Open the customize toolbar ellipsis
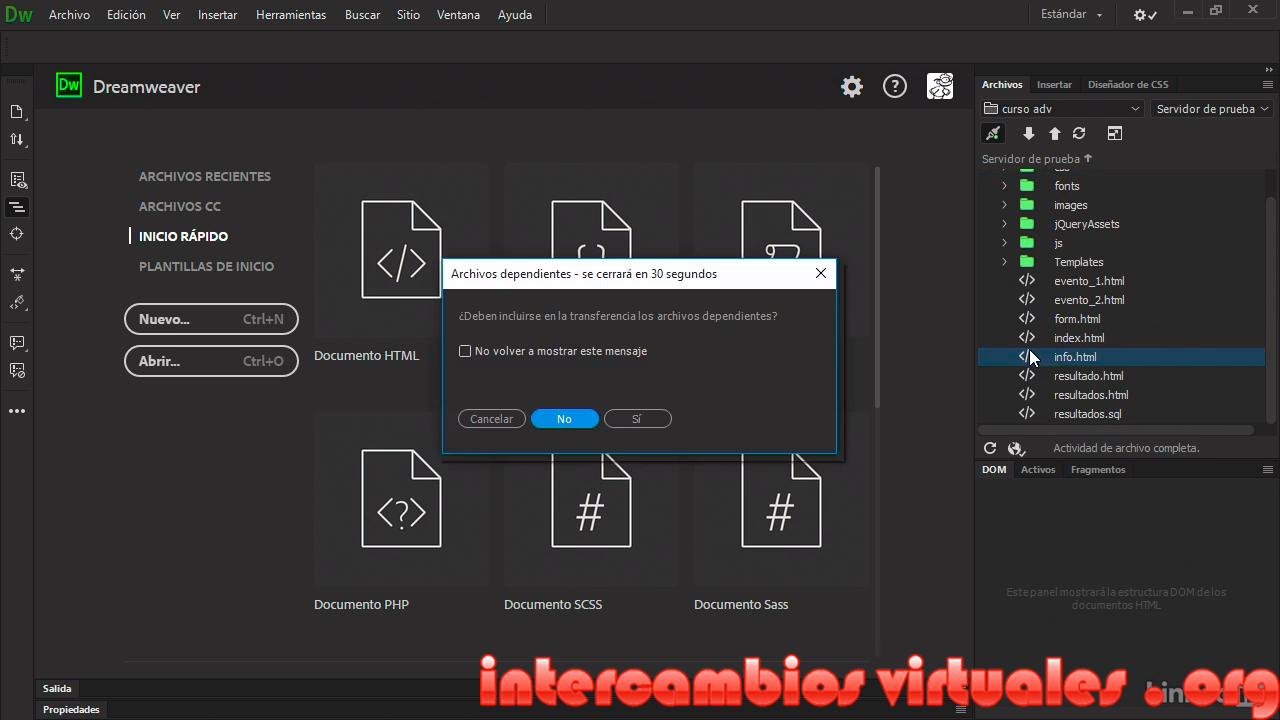Screen dimensions: 1280x720 [17, 411]
